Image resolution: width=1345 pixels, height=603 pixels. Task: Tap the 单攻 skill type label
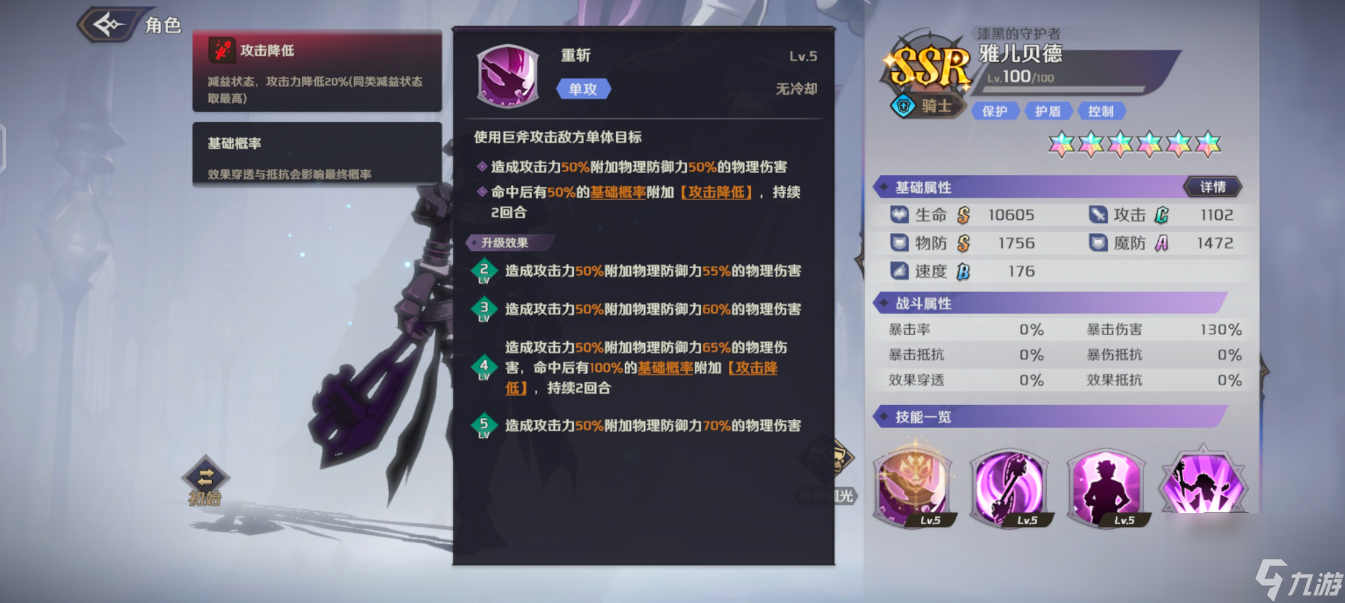coord(584,89)
